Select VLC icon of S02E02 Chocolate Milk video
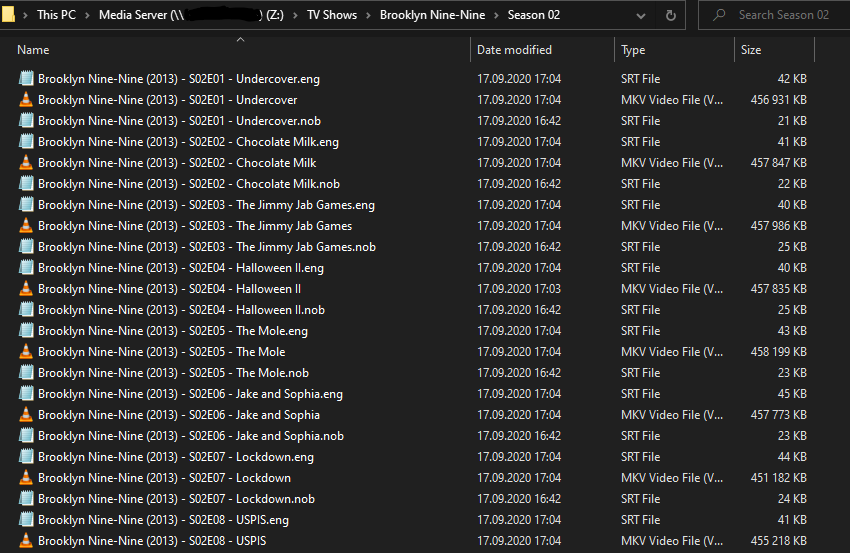This screenshot has width=850, height=553. click(x=25, y=163)
